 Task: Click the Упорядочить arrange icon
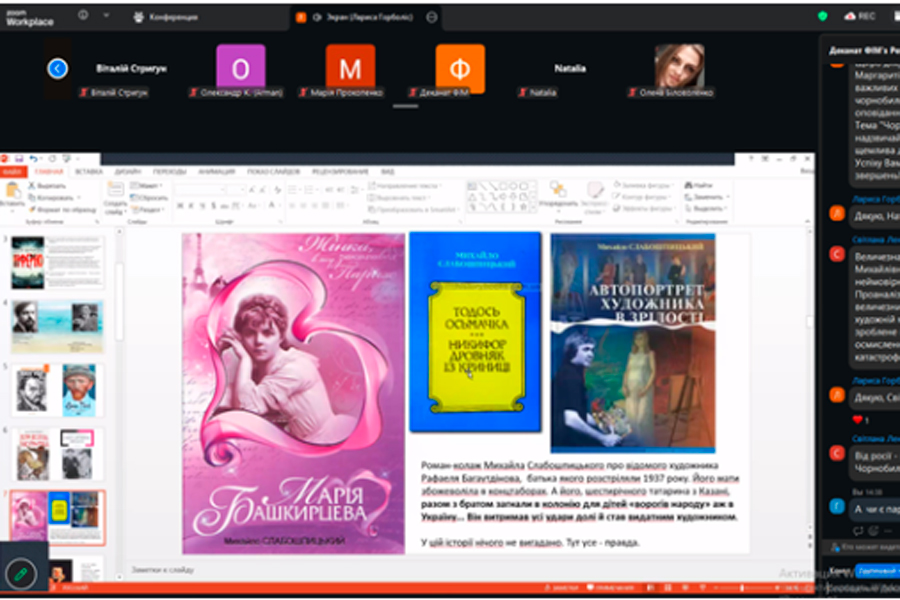[557, 190]
